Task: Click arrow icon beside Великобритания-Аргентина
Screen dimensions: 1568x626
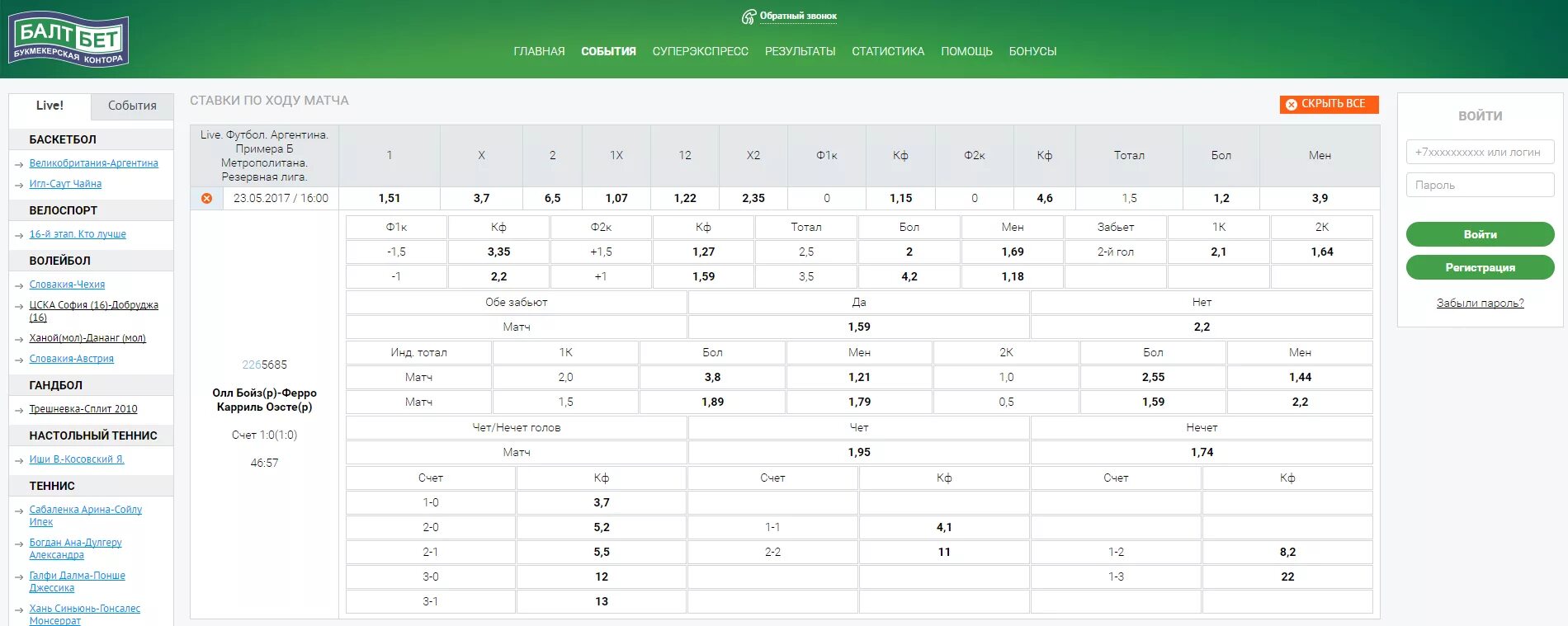Action: point(19,164)
